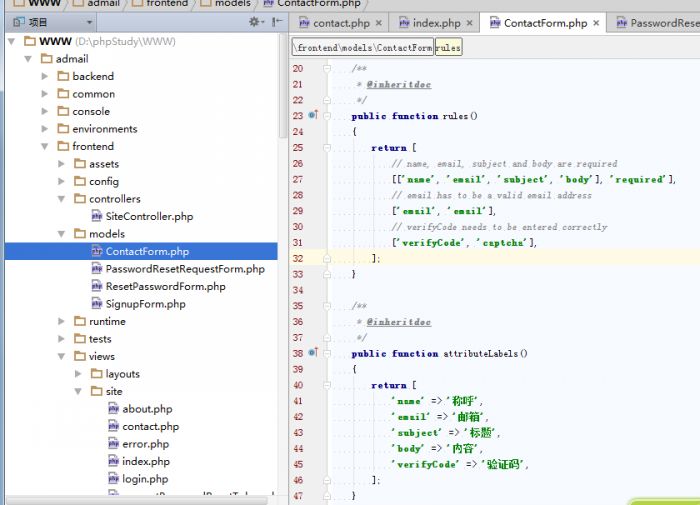This screenshot has height=505, width=700.
Task: Fold the rules() function code block
Action: [329, 116]
